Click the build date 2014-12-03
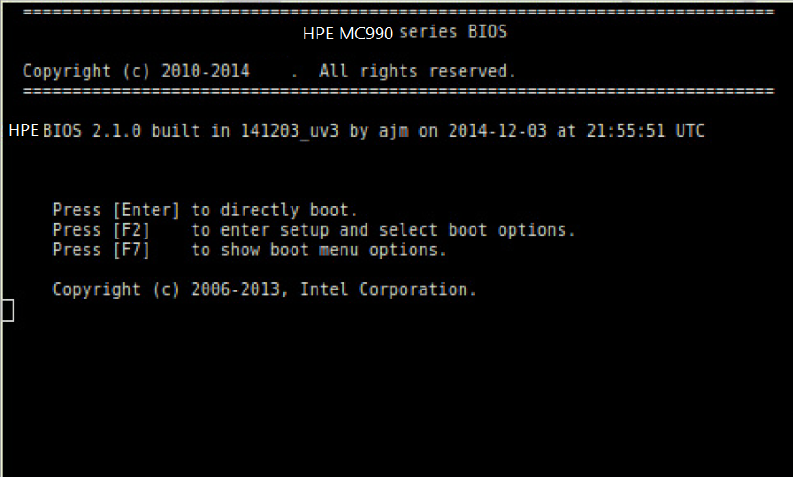 [497, 131]
